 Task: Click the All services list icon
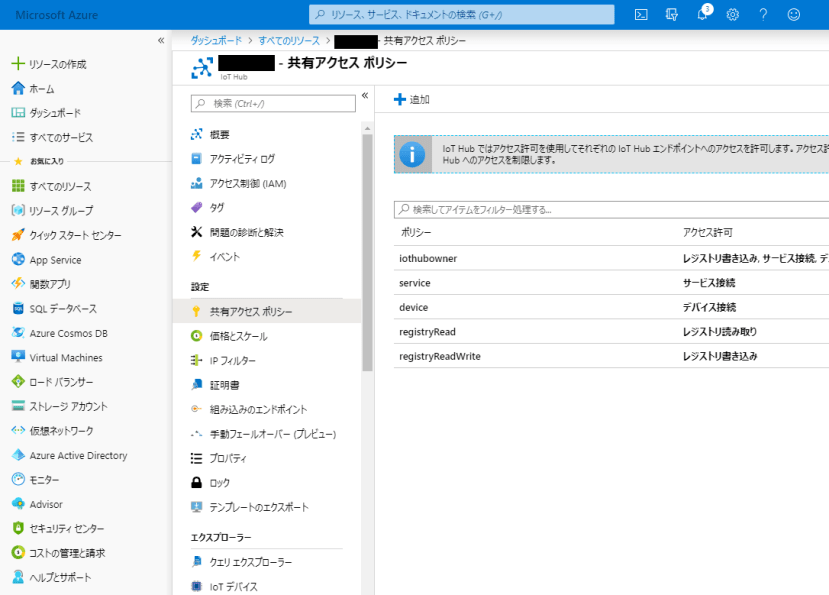[18, 137]
